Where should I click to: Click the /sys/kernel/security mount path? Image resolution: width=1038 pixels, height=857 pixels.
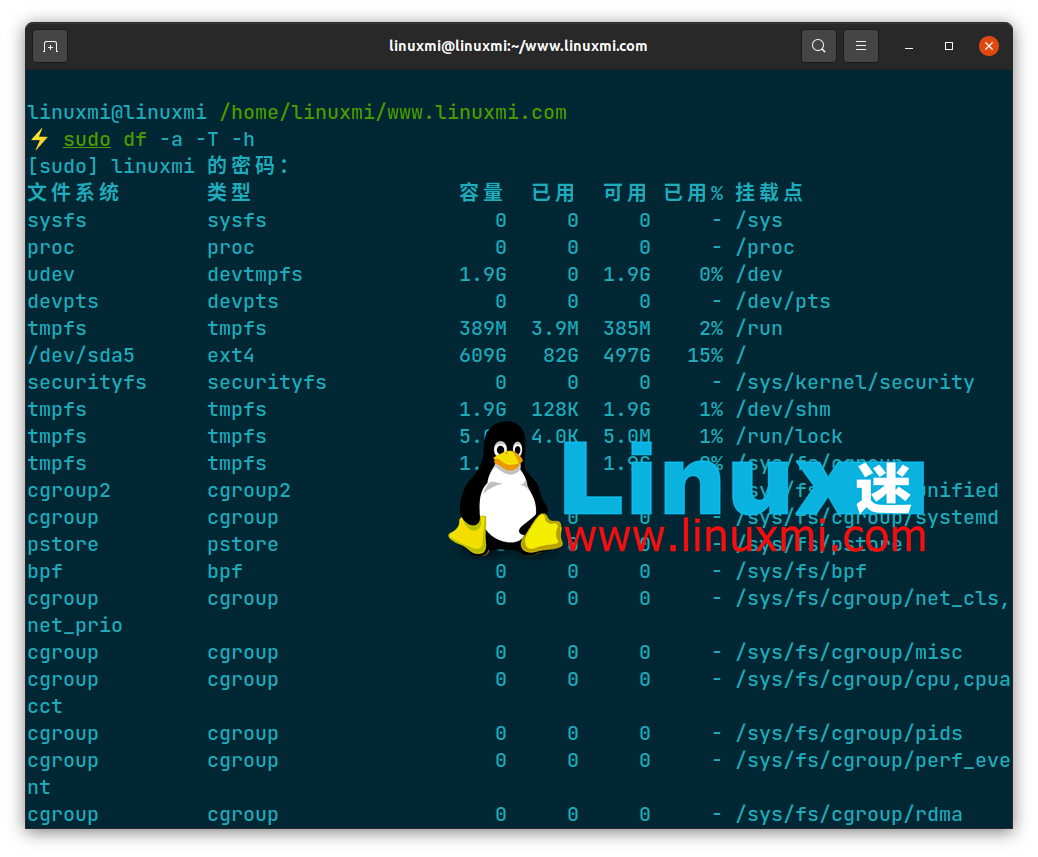tap(855, 382)
